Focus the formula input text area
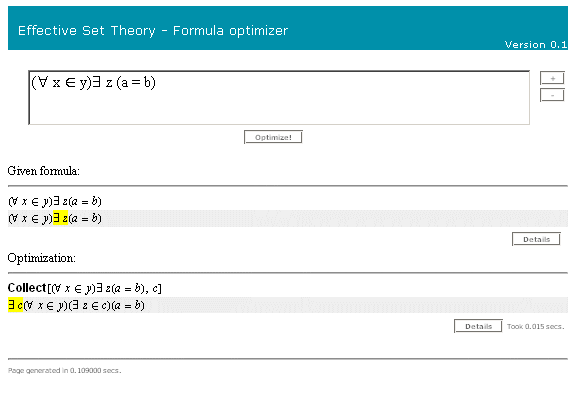This screenshot has height=393, width=575. (x=279, y=98)
